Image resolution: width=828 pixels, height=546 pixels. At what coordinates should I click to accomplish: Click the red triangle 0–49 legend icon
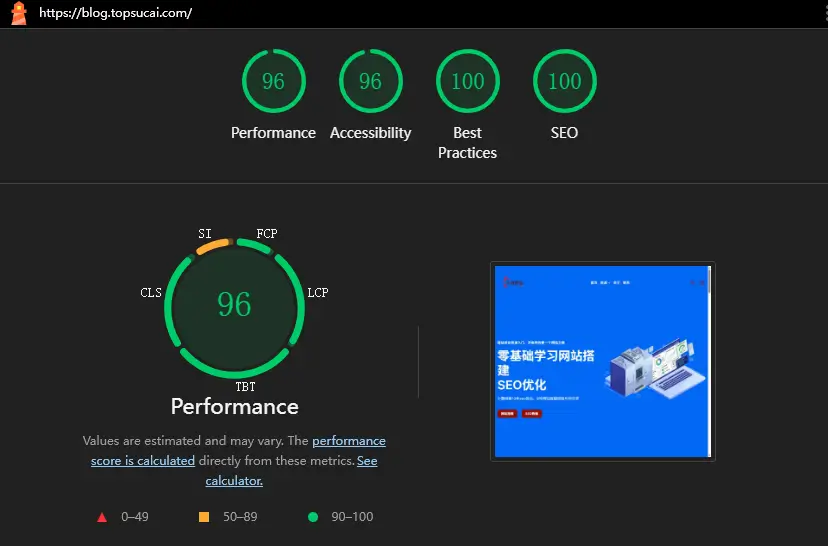[x=102, y=517]
